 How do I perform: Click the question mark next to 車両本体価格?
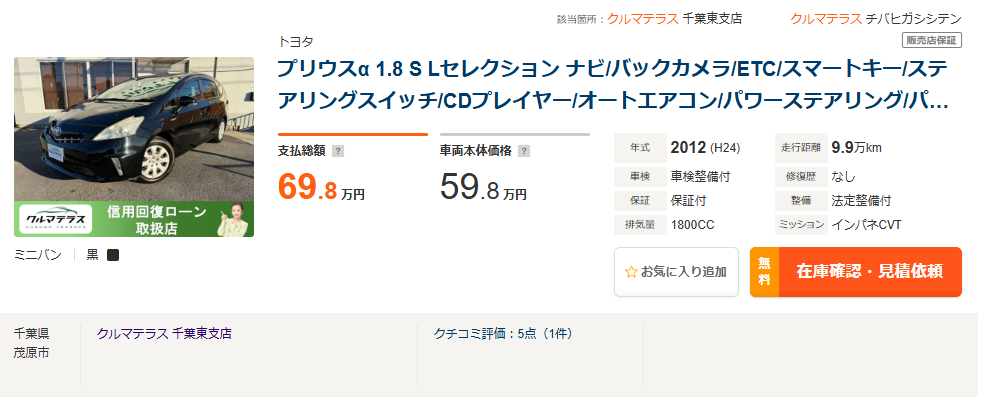click(x=524, y=151)
